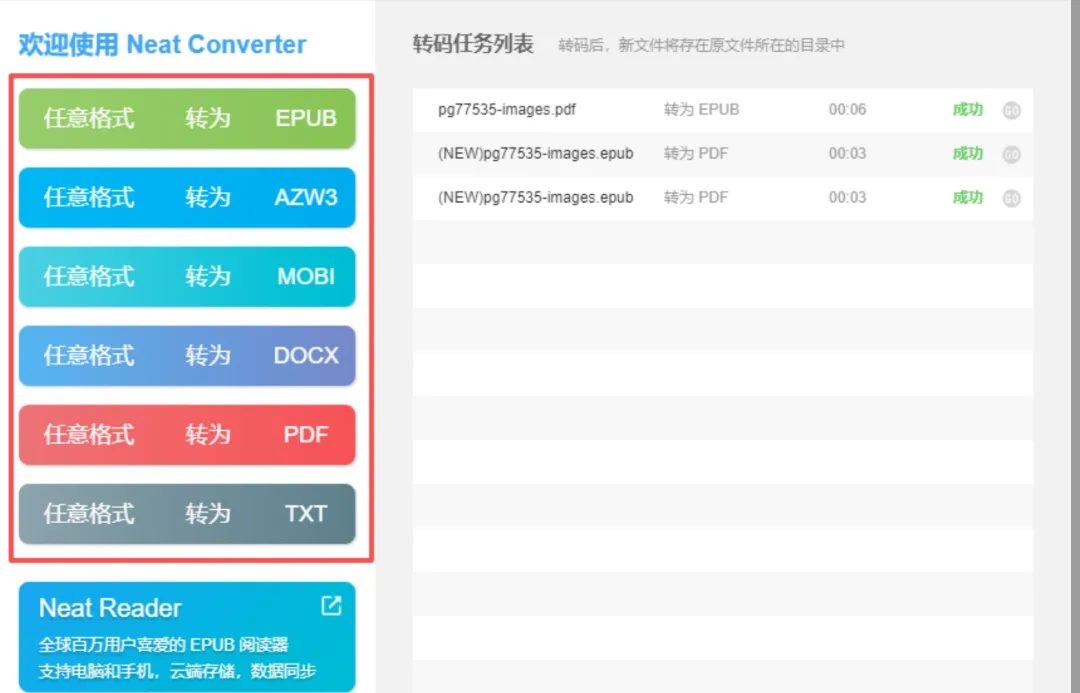
Task: Click the external link icon on Neat Reader
Action: click(331, 606)
